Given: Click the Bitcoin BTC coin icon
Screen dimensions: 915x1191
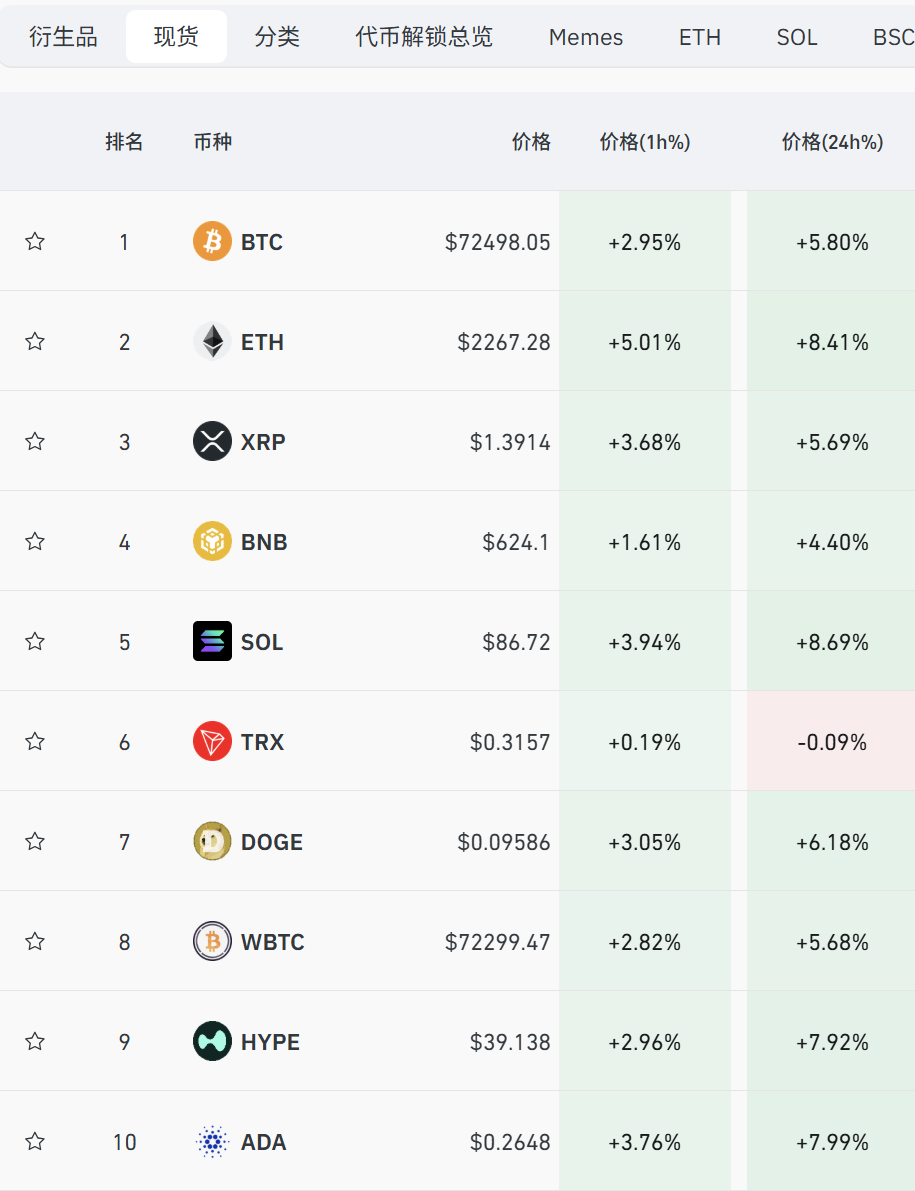Looking at the screenshot, I should [212, 241].
